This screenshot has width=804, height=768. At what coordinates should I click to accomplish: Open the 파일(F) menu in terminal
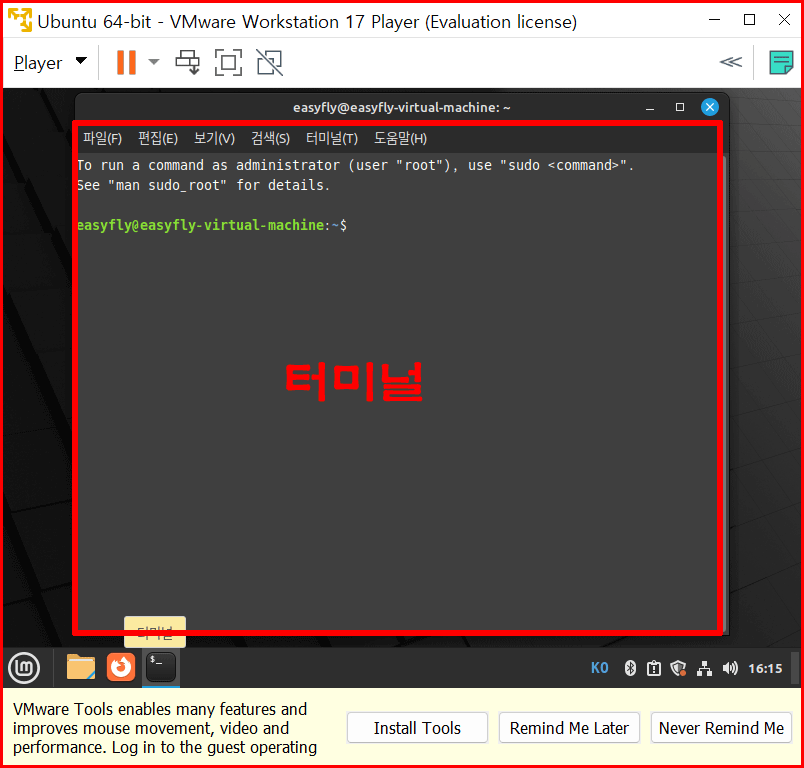tap(103, 138)
